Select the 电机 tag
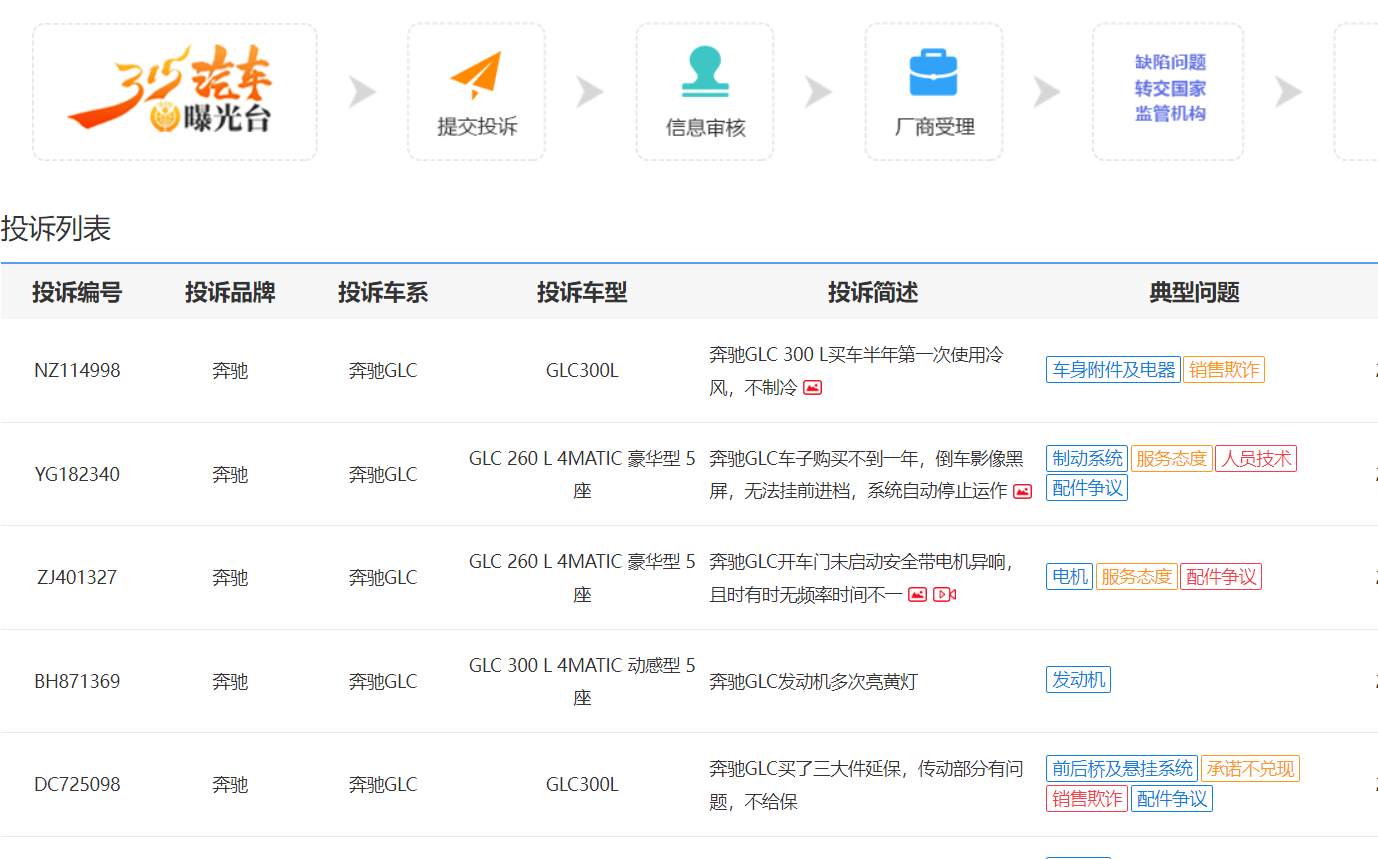 click(x=1069, y=577)
